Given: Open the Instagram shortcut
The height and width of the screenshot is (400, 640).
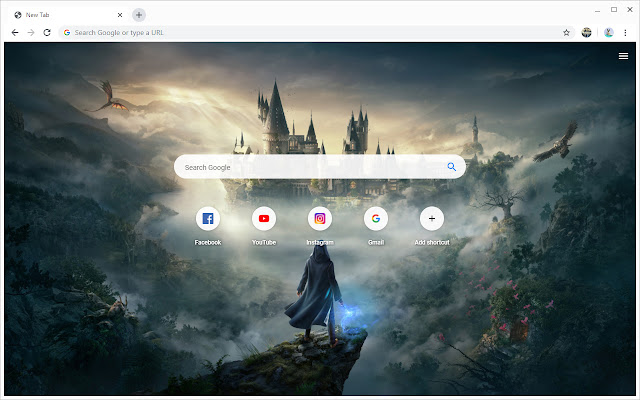Looking at the screenshot, I should [x=320, y=218].
